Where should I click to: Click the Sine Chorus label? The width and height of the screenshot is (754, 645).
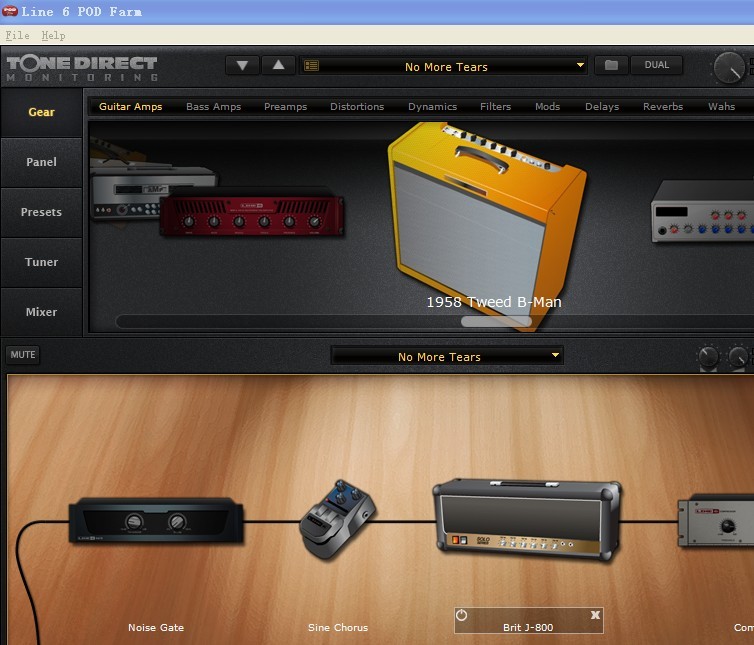coord(338,628)
